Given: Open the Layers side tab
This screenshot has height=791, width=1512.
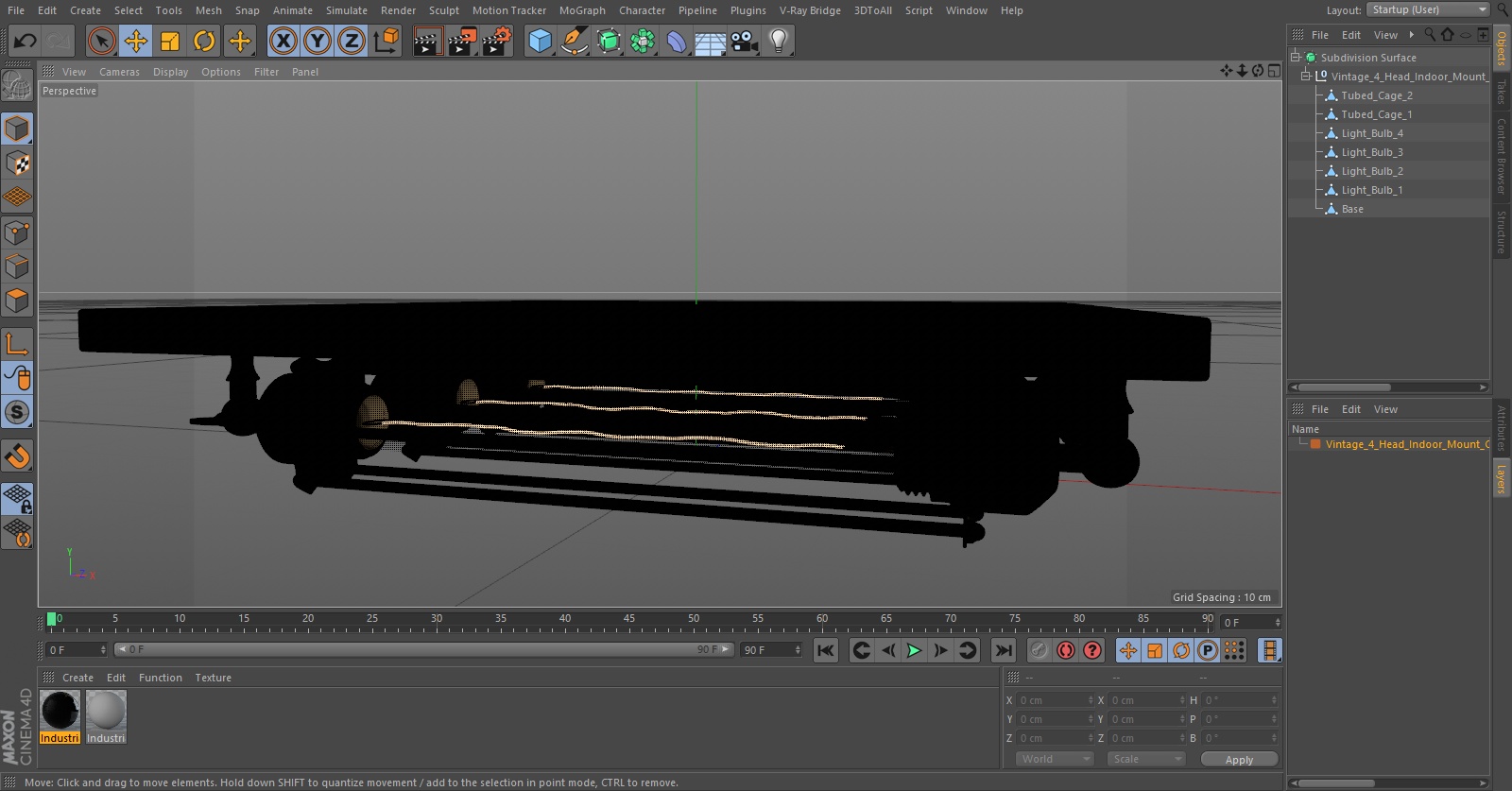Looking at the screenshot, I should (x=1501, y=478).
